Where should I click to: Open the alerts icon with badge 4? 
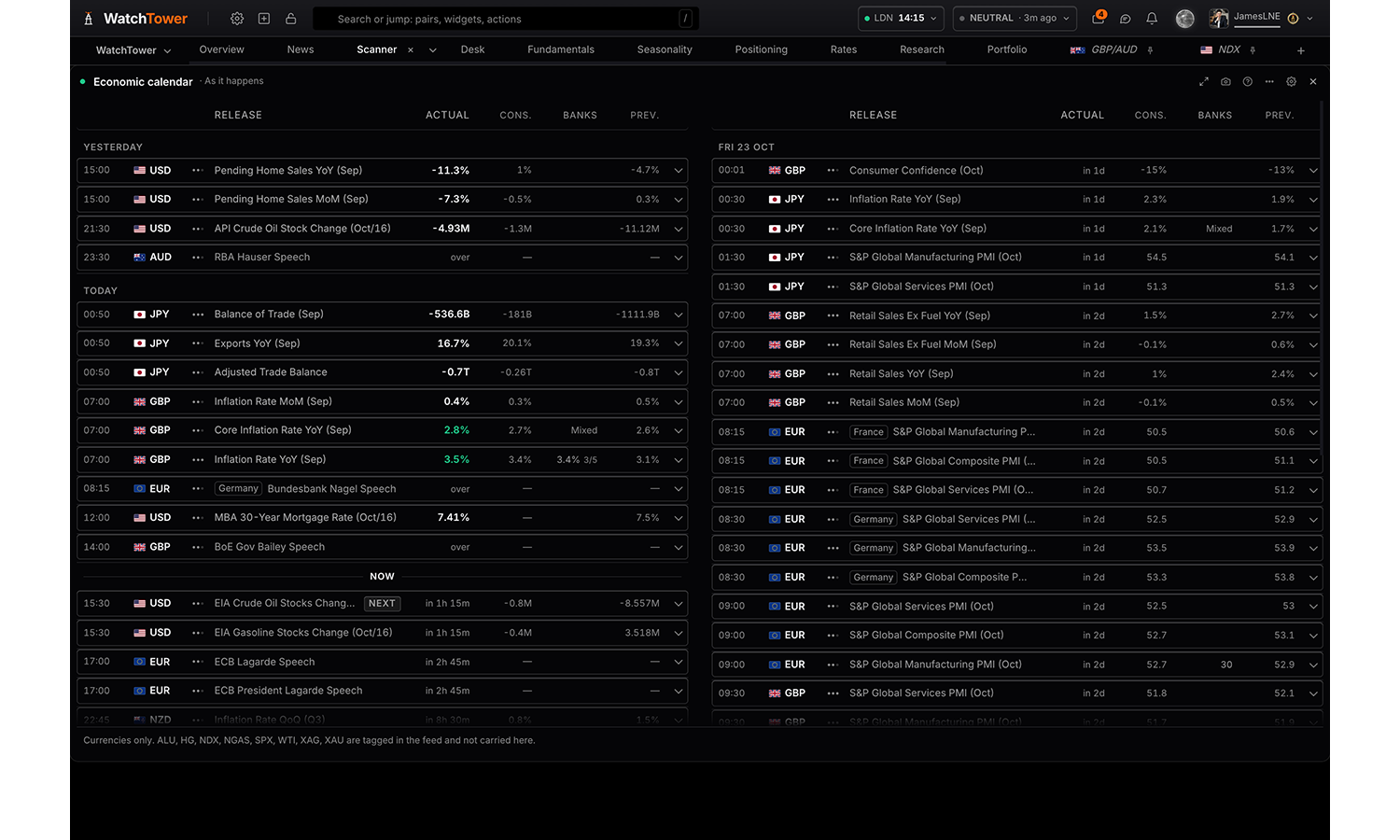[1099, 18]
